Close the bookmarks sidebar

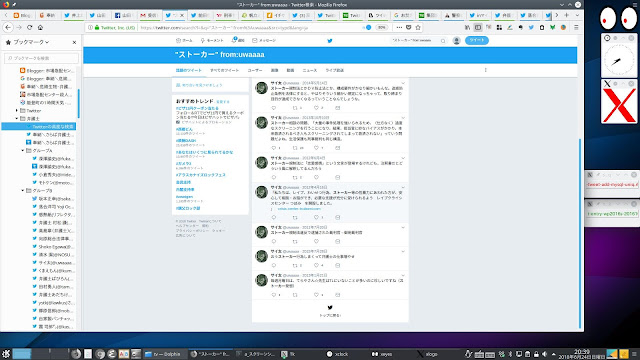click(74, 42)
